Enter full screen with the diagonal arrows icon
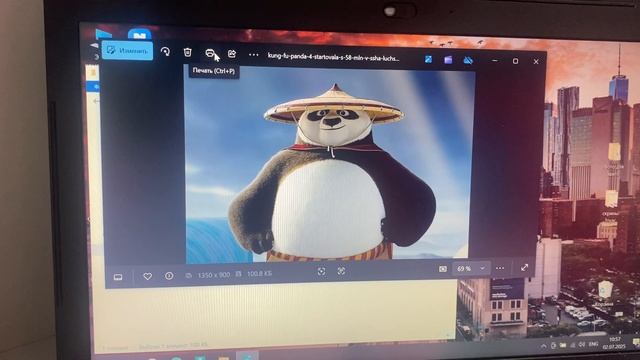 (x=524, y=267)
